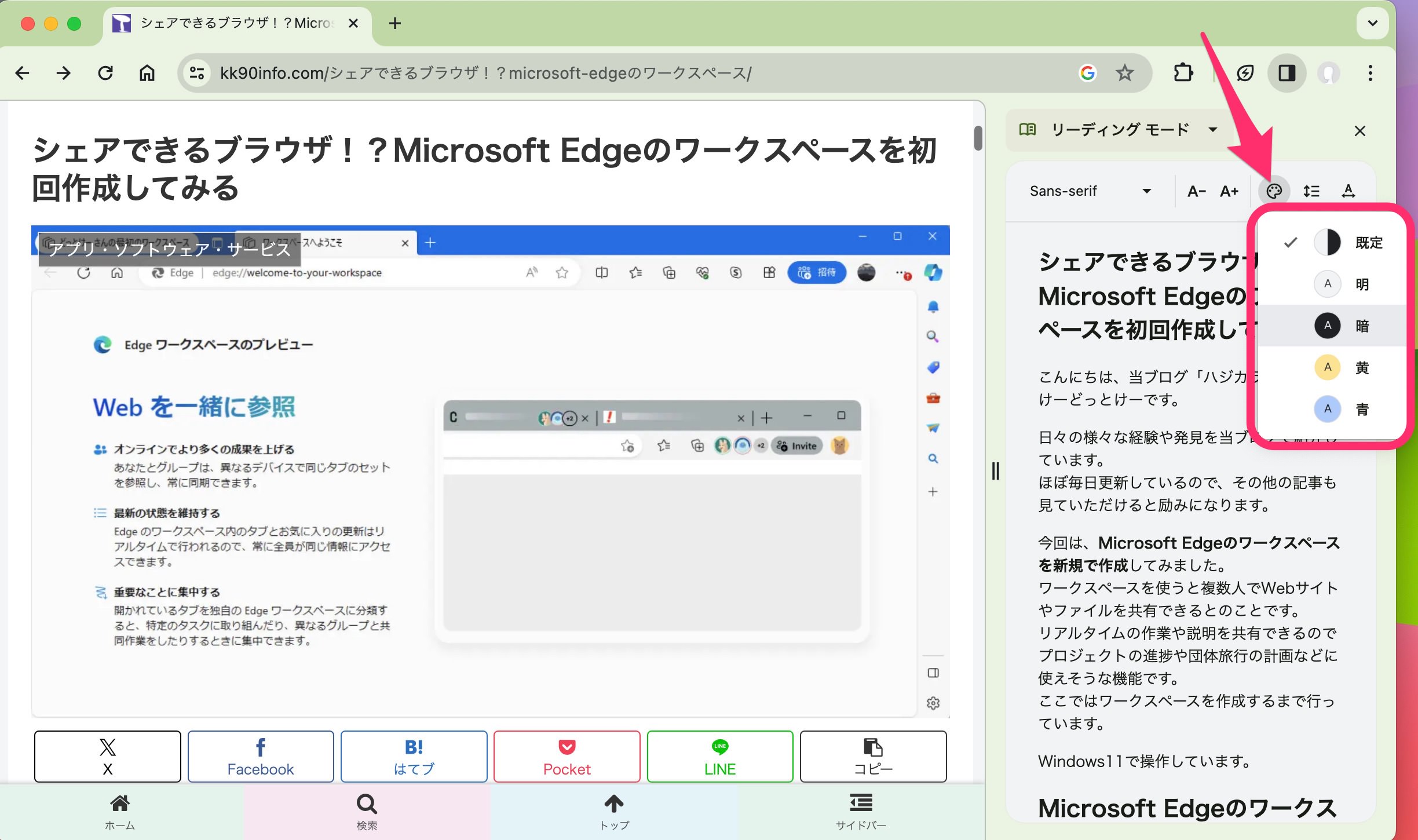Open the Chrome three-dot menu
This screenshot has width=1418, height=840.
click(1371, 73)
